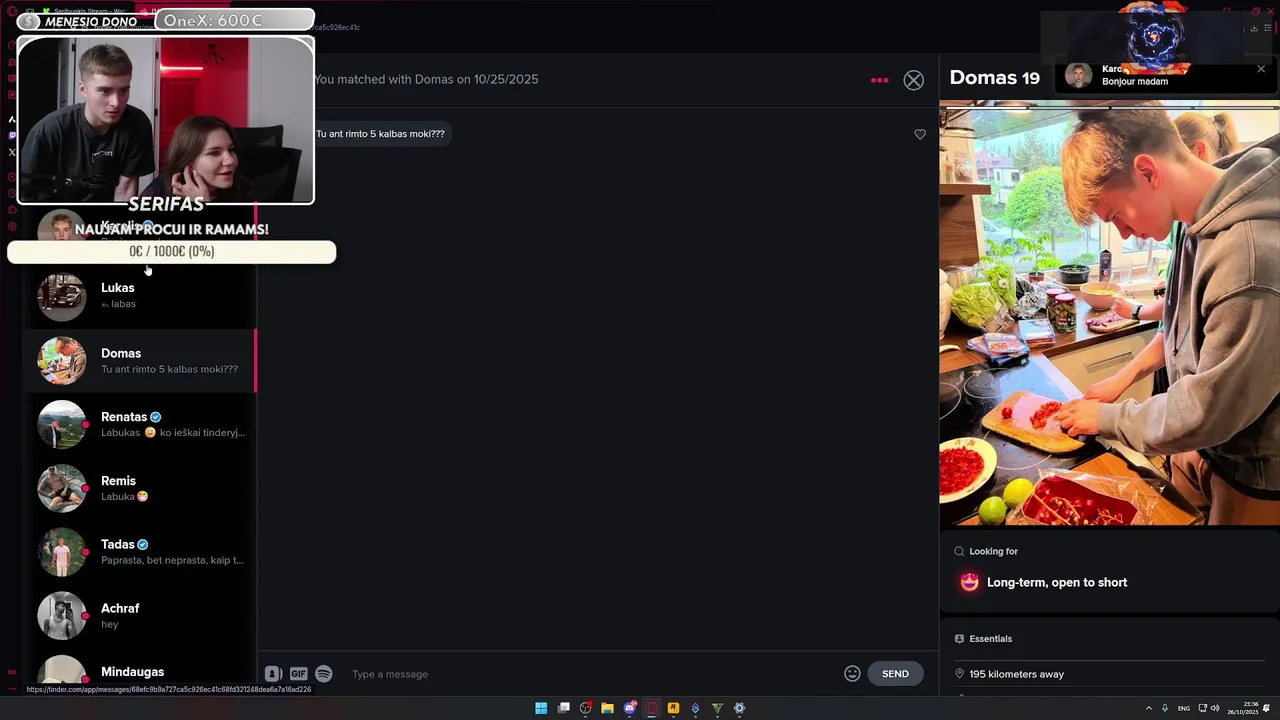Open the Windows Start menu
Viewport: 1280px width, 720px height.
[541, 708]
